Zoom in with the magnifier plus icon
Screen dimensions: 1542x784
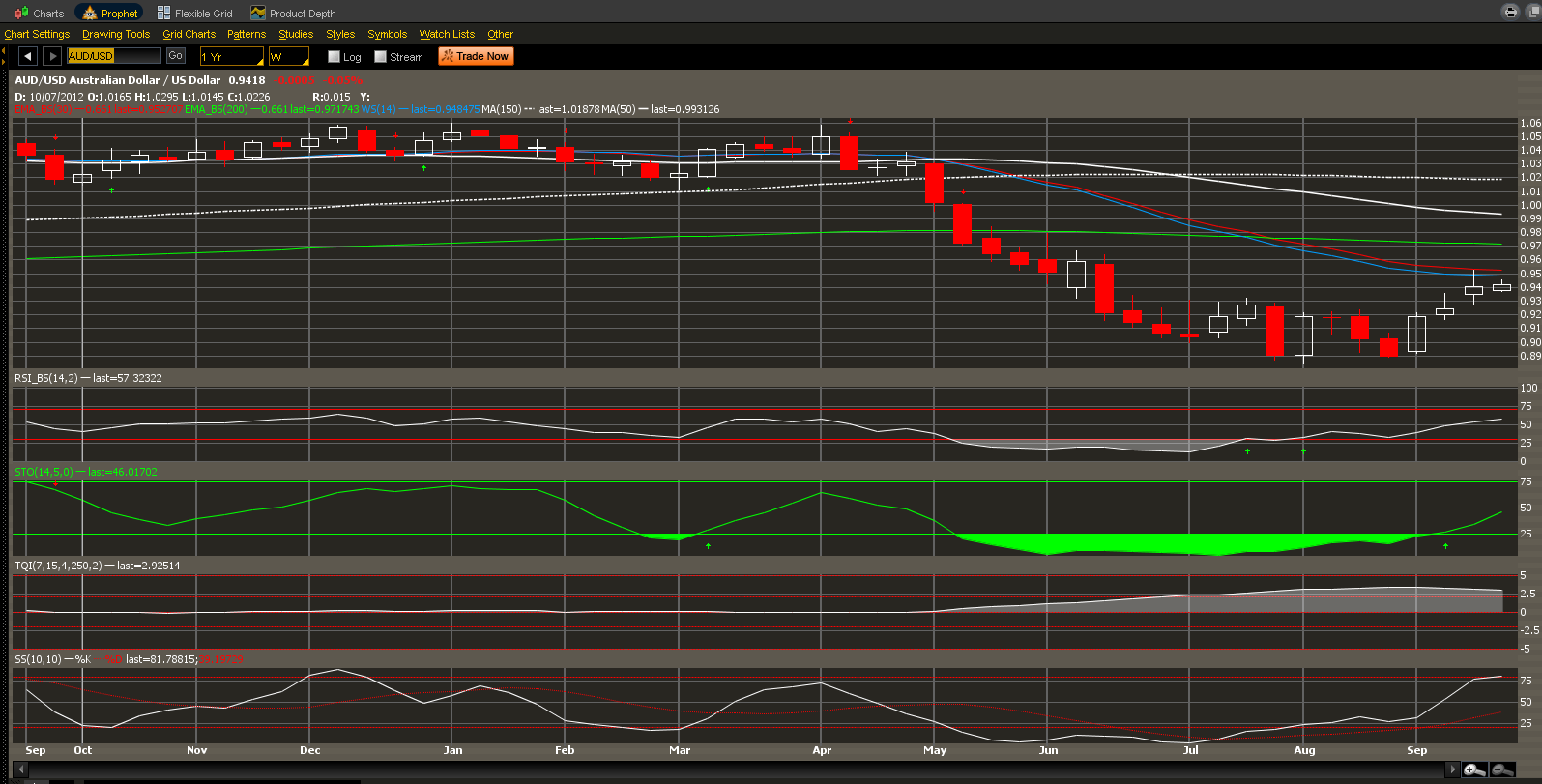(x=1474, y=769)
